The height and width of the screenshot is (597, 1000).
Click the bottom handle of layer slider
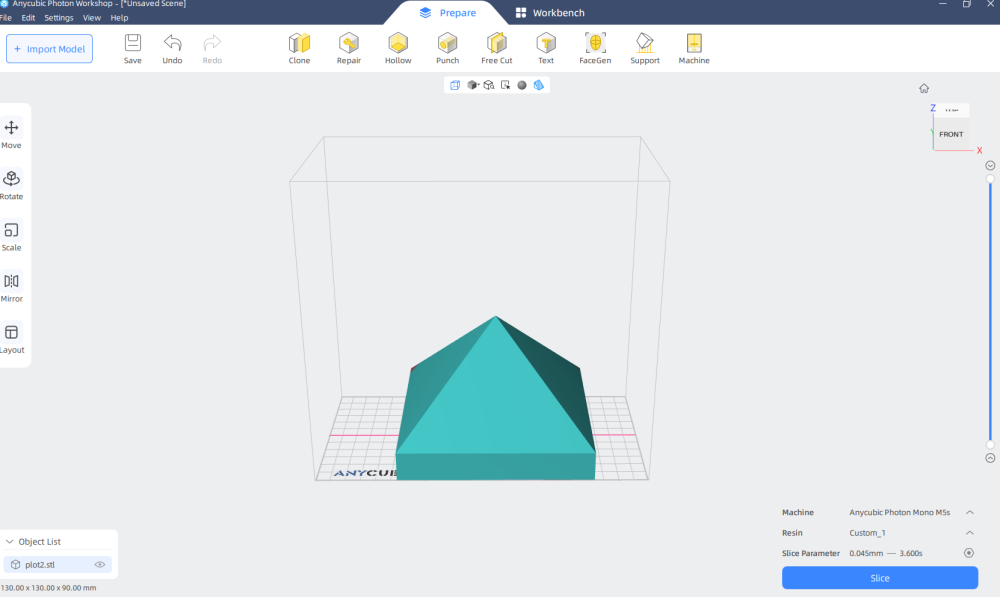pyautogui.click(x=990, y=445)
